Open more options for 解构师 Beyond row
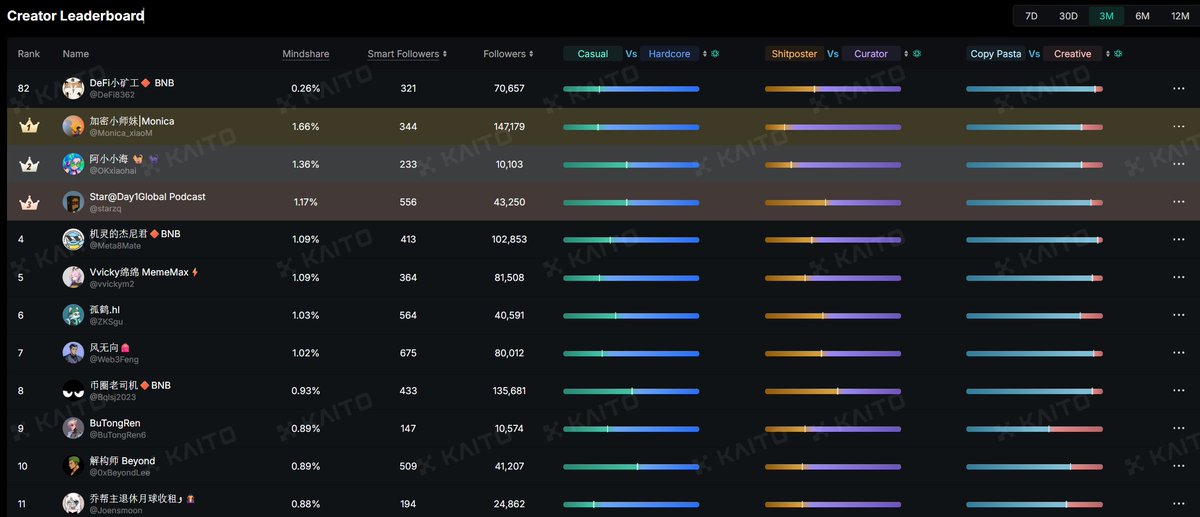Screen dimensions: 1200x517 point(1178,466)
